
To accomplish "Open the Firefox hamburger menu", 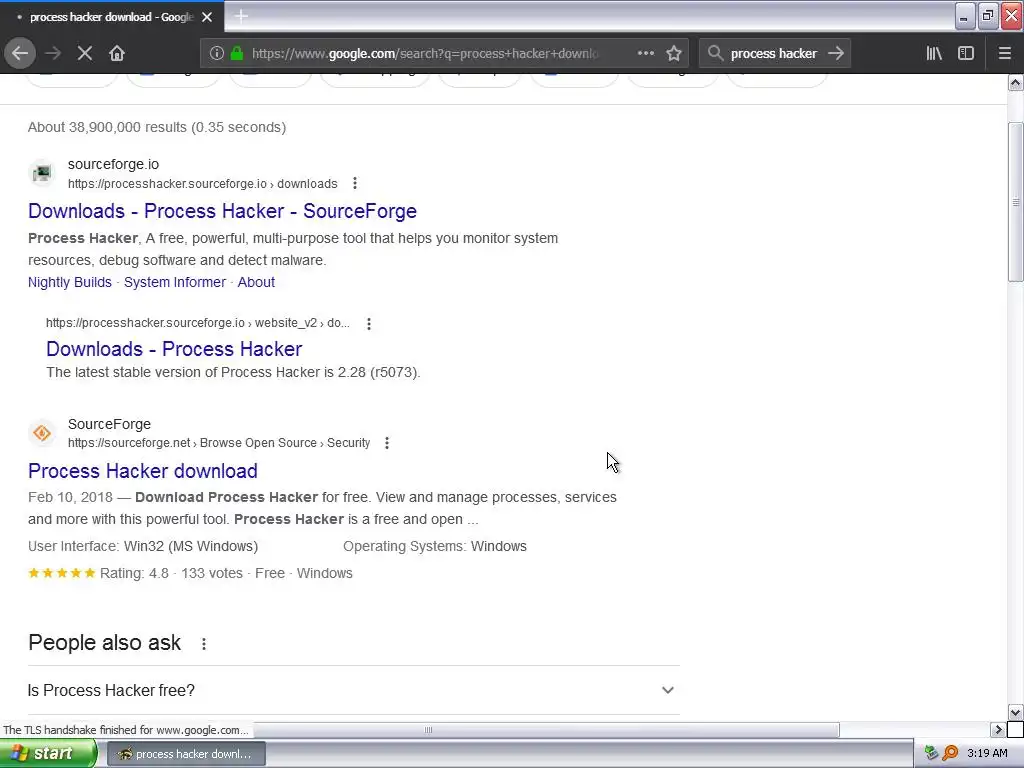I will pos(1005,54).
